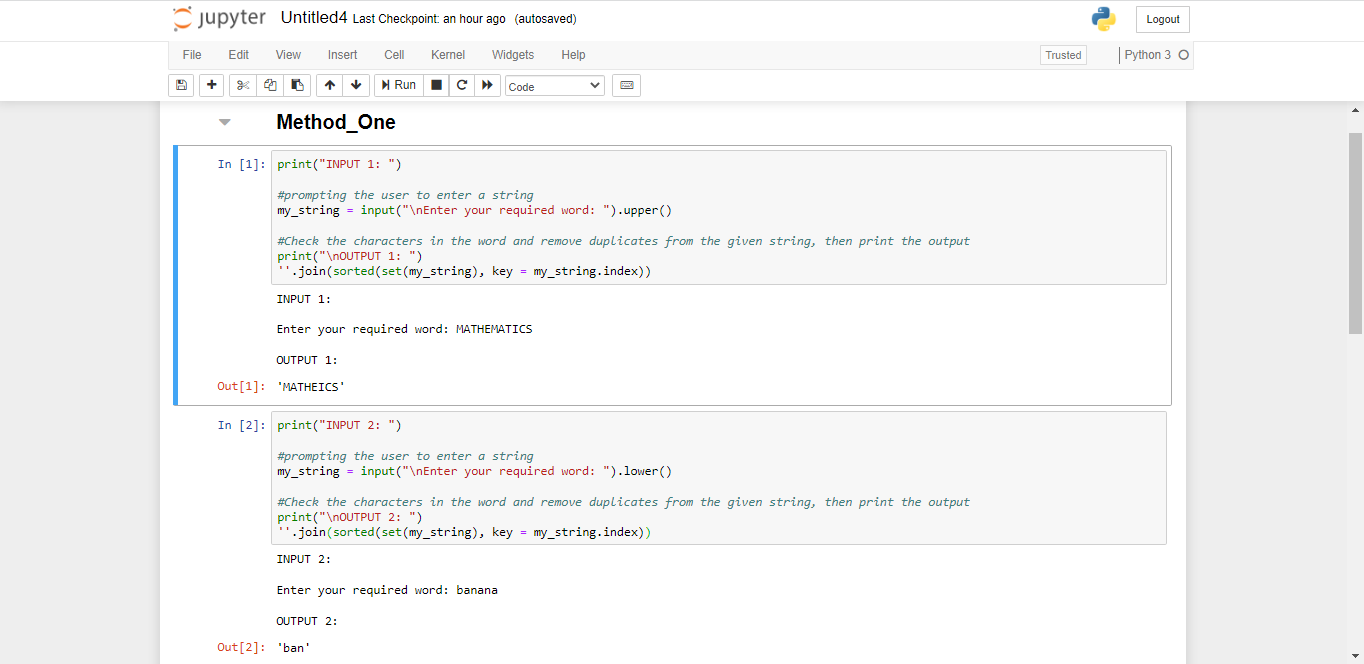Move the selected cell down

pyautogui.click(x=356, y=86)
